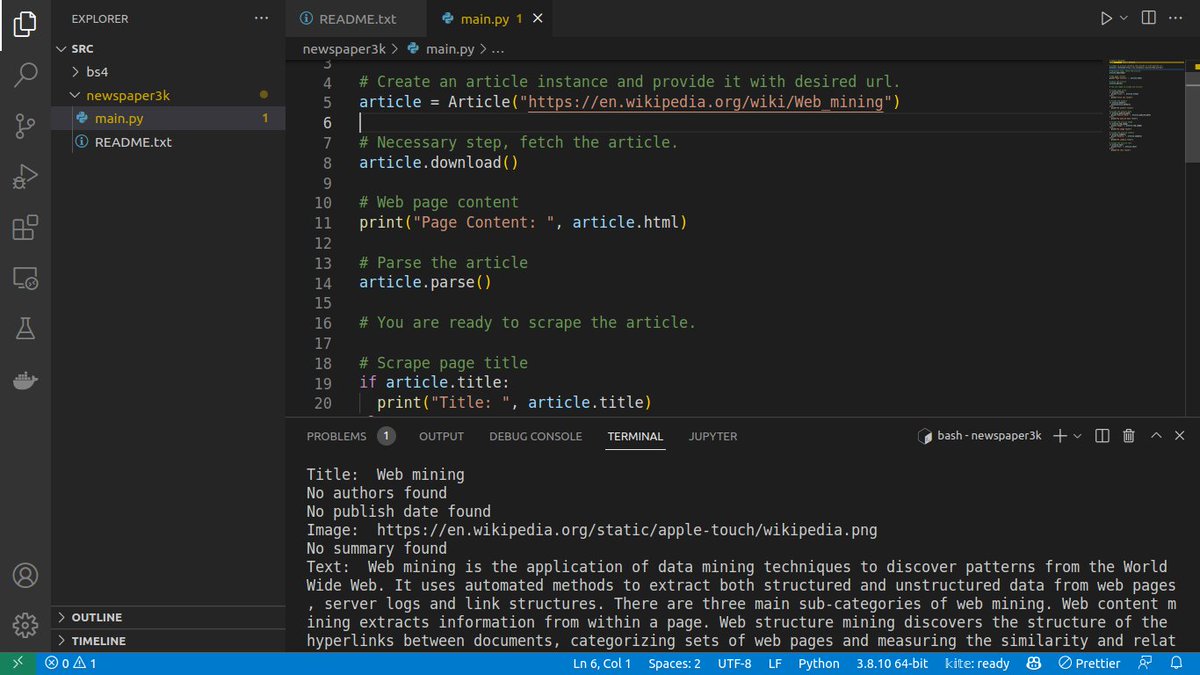Run the Python file
The image size is (1200, 675).
(1106, 18)
